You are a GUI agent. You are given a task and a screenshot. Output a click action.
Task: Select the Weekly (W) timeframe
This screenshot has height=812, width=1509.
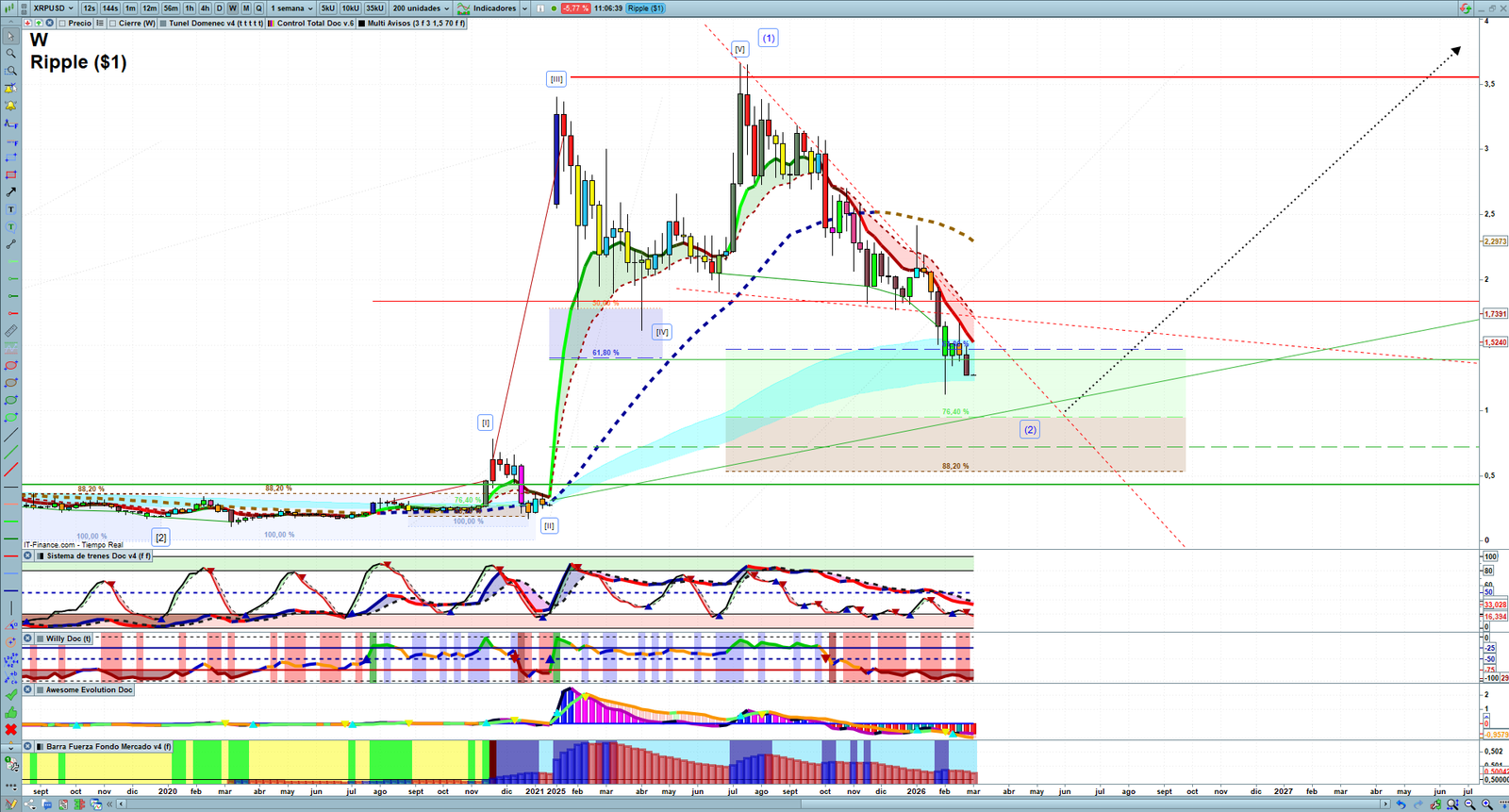tap(233, 8)
